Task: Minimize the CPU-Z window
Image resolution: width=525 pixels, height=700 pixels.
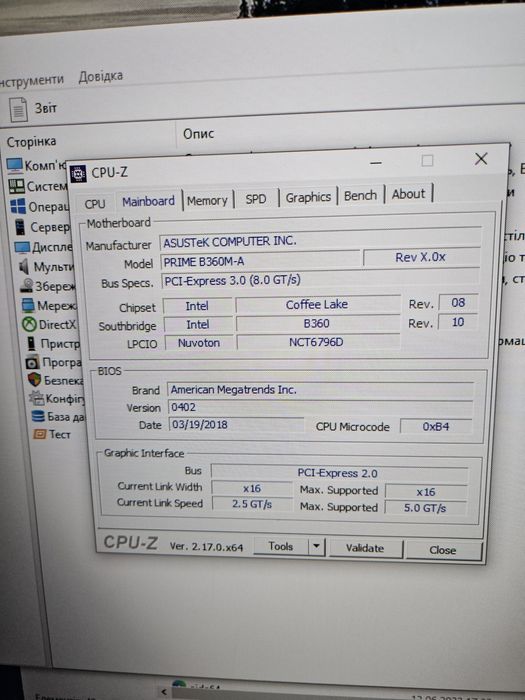Action: coord(376,163)
